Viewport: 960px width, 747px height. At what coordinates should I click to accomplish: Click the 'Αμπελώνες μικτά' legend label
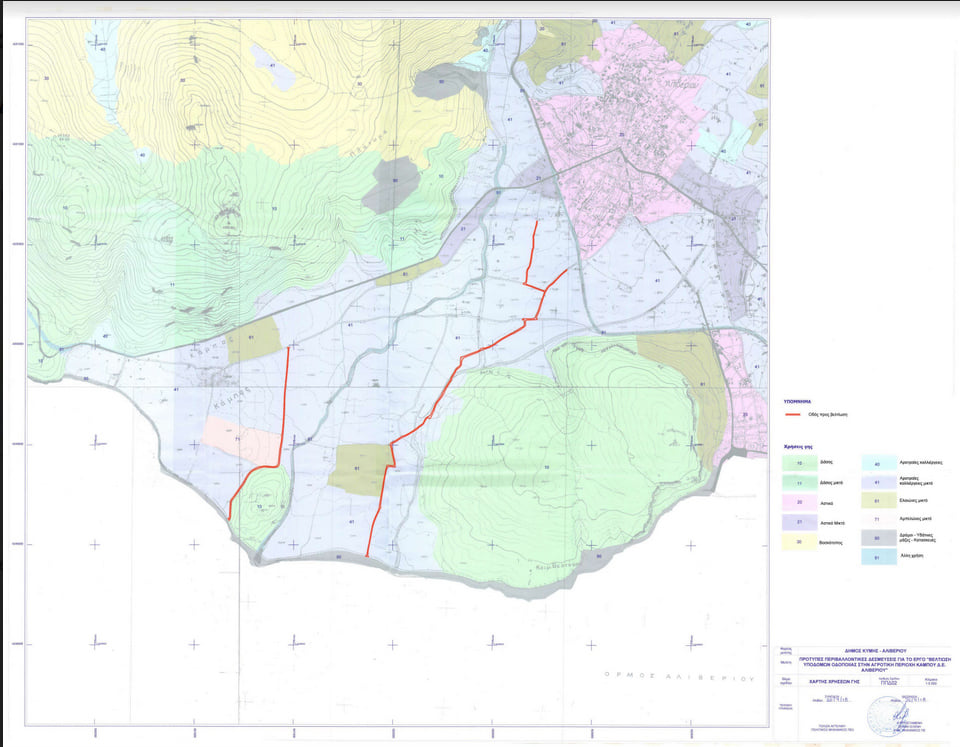tap(915, 519)
